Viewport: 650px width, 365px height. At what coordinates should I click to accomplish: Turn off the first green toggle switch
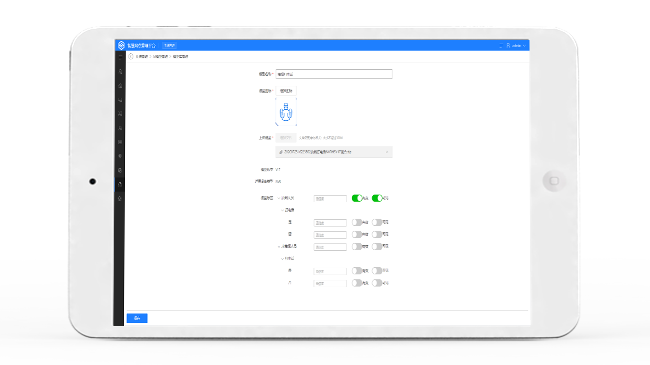[x=357, y=198]
